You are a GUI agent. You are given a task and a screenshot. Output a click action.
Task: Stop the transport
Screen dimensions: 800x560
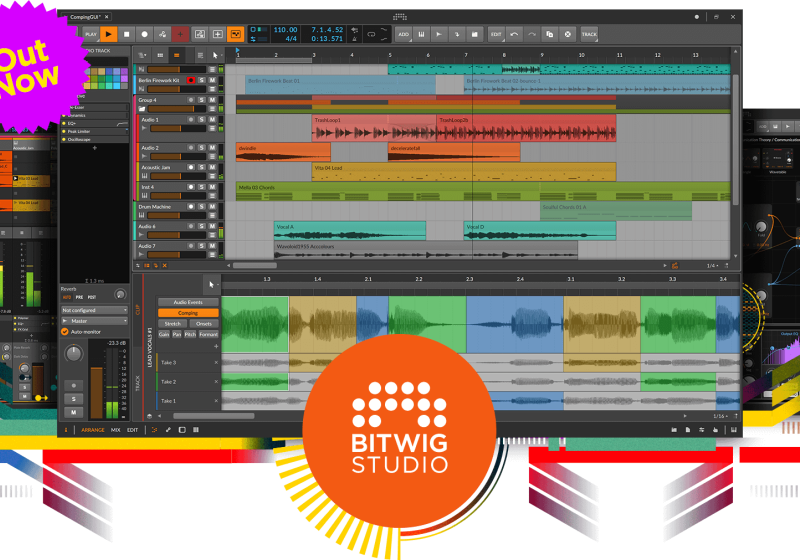127,34
